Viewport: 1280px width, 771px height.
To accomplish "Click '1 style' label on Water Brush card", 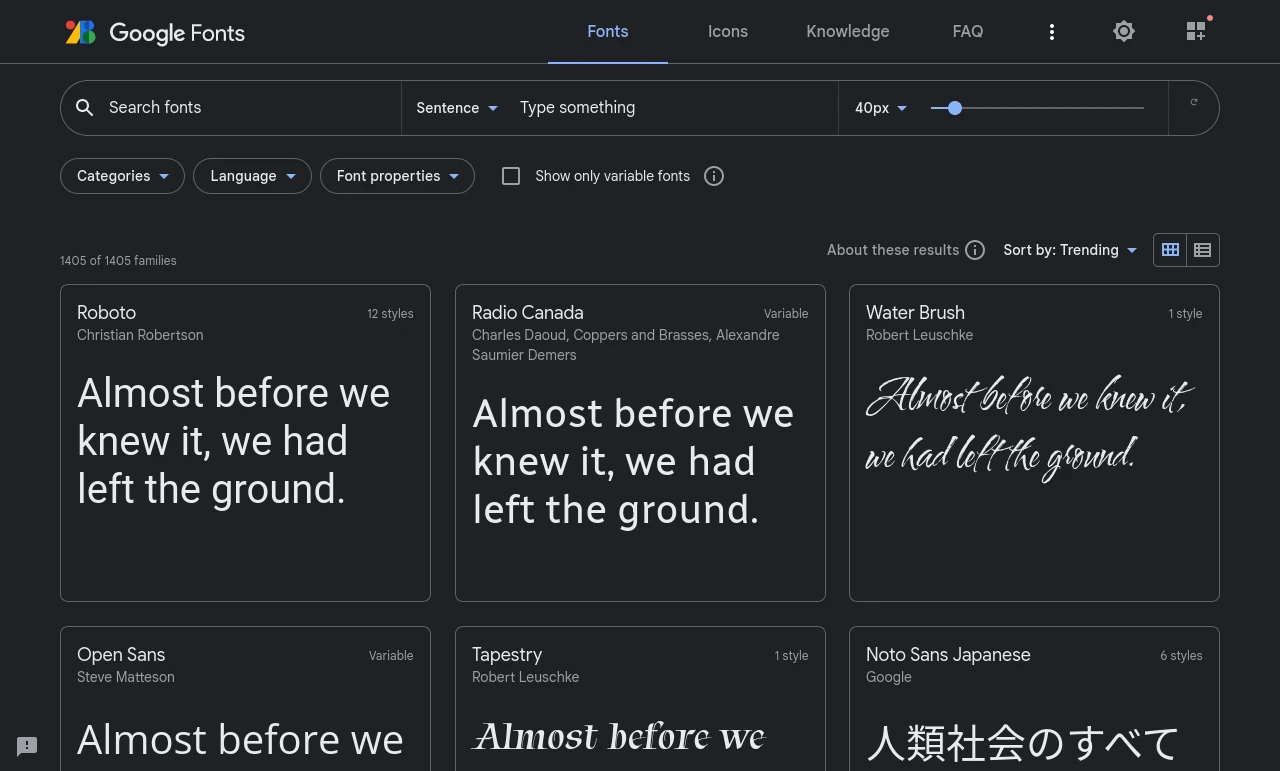I will 1185,314.
